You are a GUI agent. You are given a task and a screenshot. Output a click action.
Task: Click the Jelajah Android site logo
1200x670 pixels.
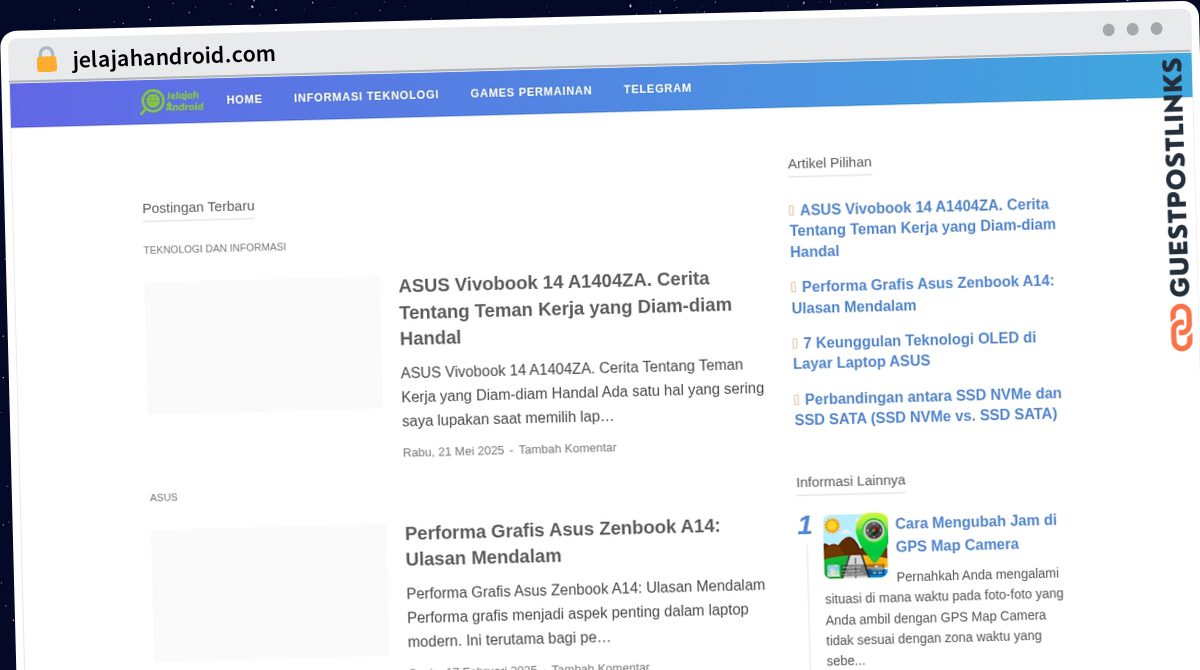172,101
